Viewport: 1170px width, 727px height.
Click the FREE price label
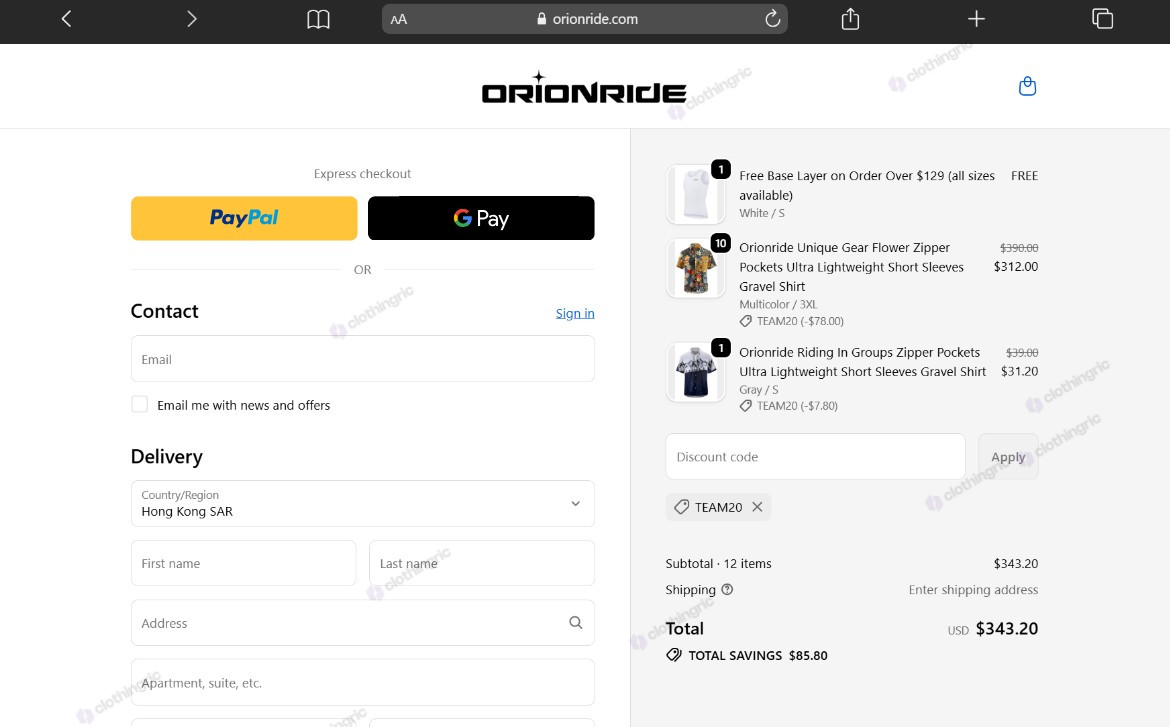pyautogui.click(x=1024, y=175)
